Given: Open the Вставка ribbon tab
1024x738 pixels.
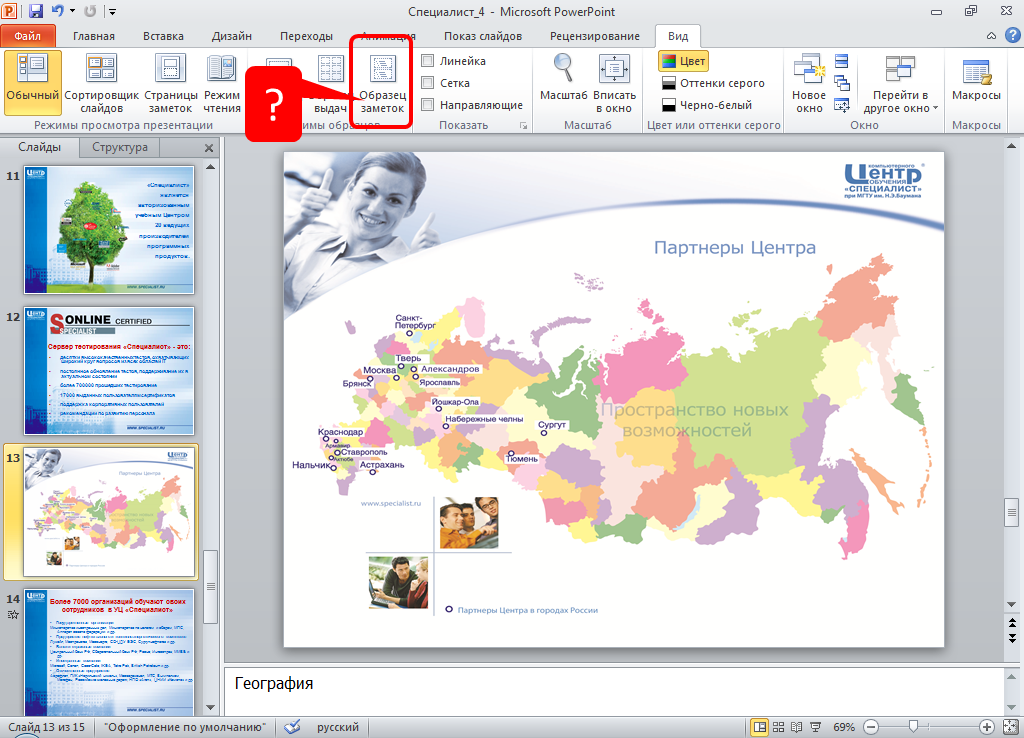Looking at the screenshot, I should [x=163, y=36].
